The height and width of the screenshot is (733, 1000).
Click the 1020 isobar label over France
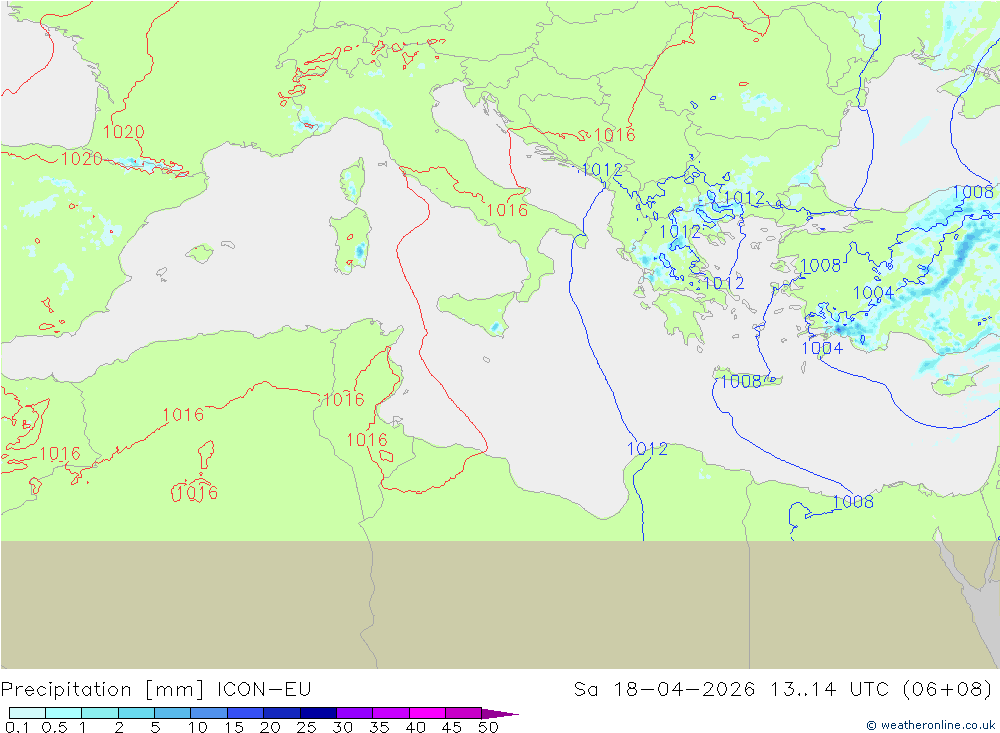[124, 132]
